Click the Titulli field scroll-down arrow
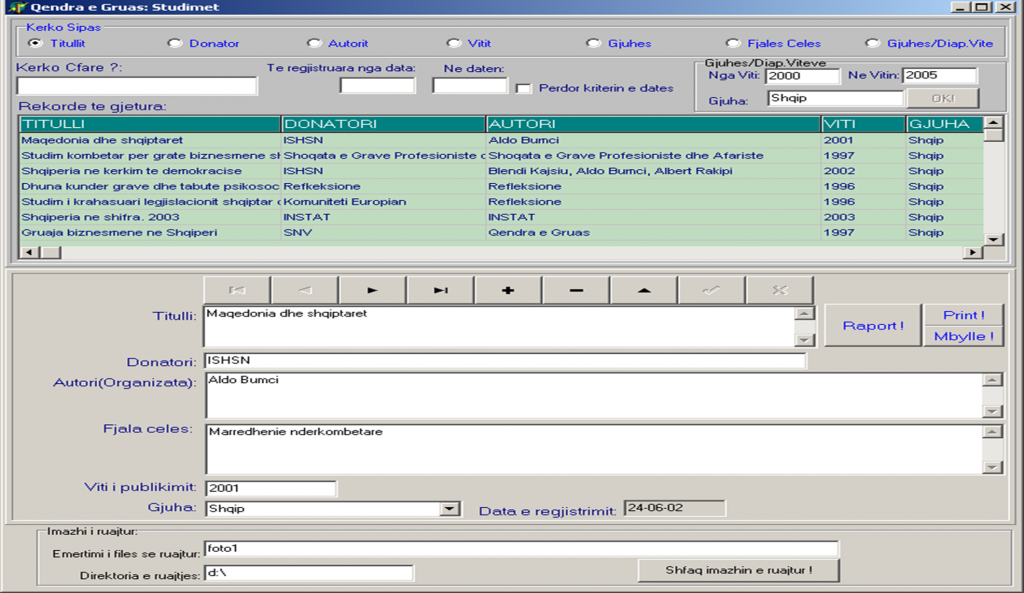The image size is (1024, 593). click(805, 340)
